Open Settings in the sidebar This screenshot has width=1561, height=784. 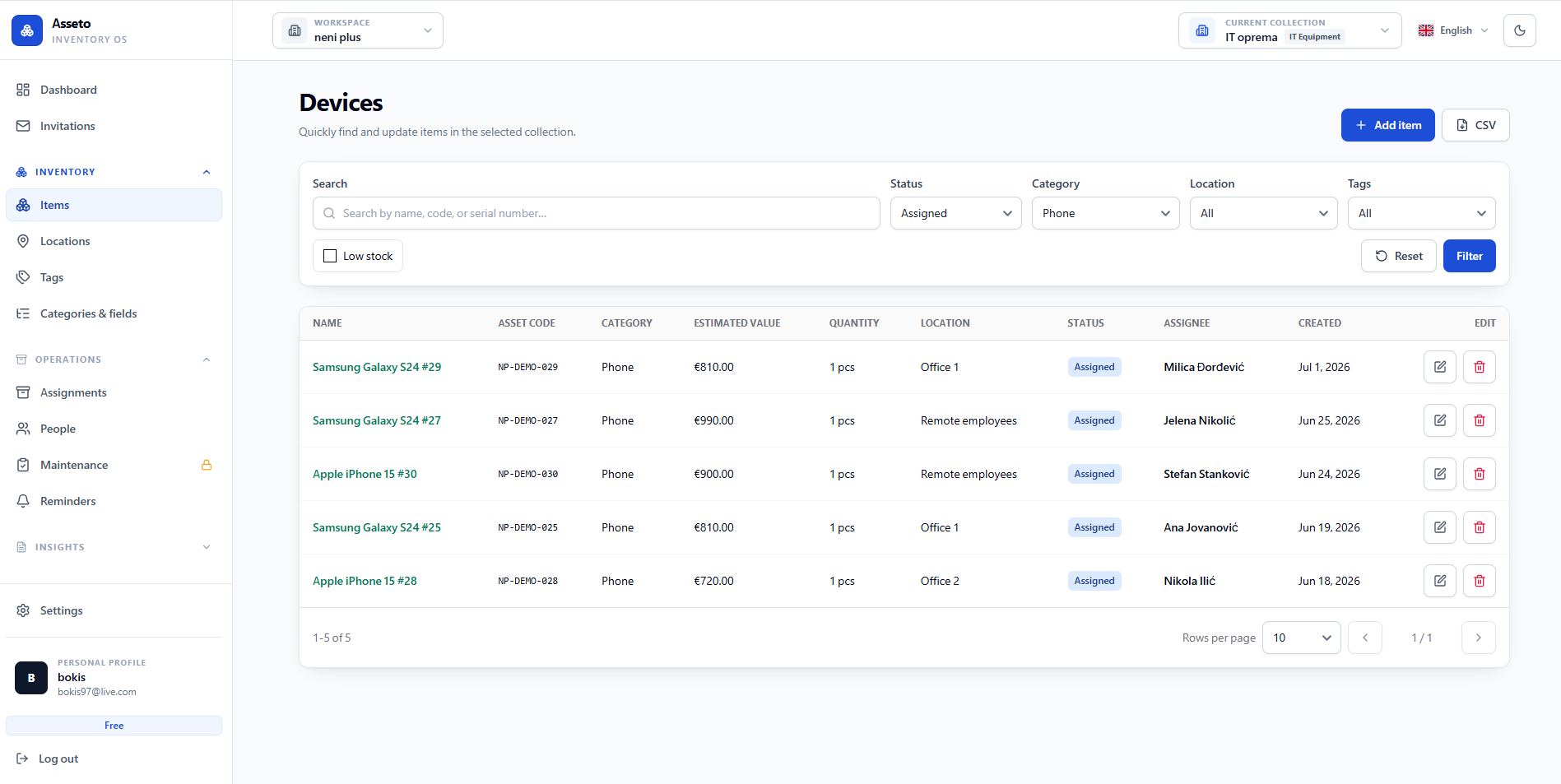114,610
